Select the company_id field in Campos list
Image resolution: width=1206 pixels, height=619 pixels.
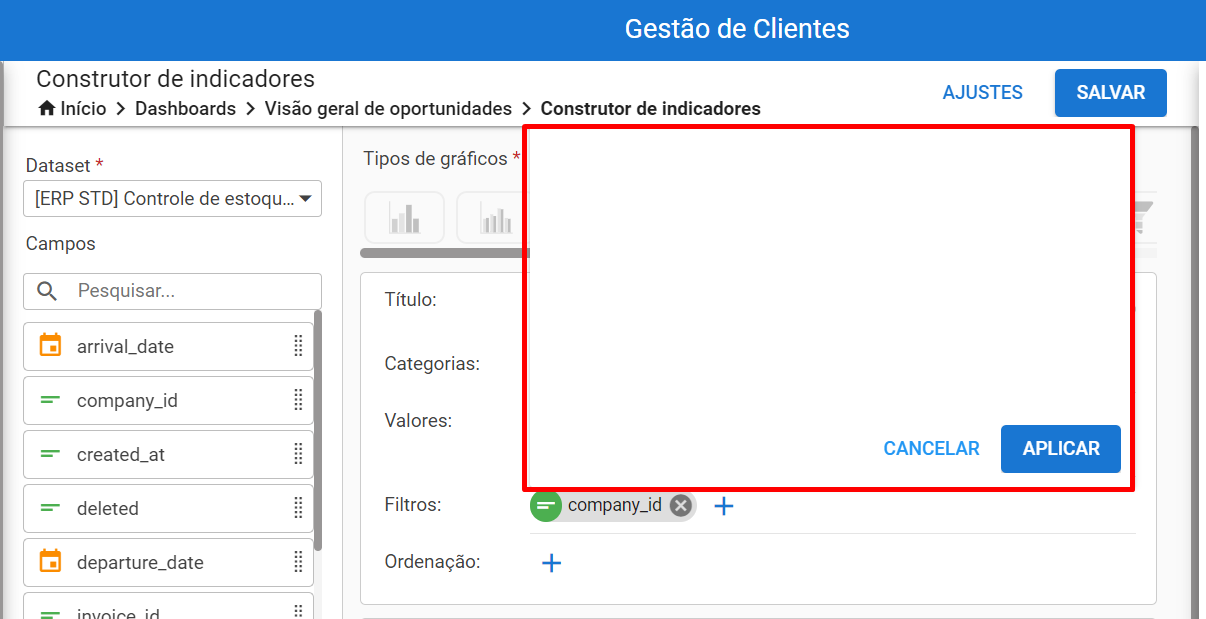point(169,400)
